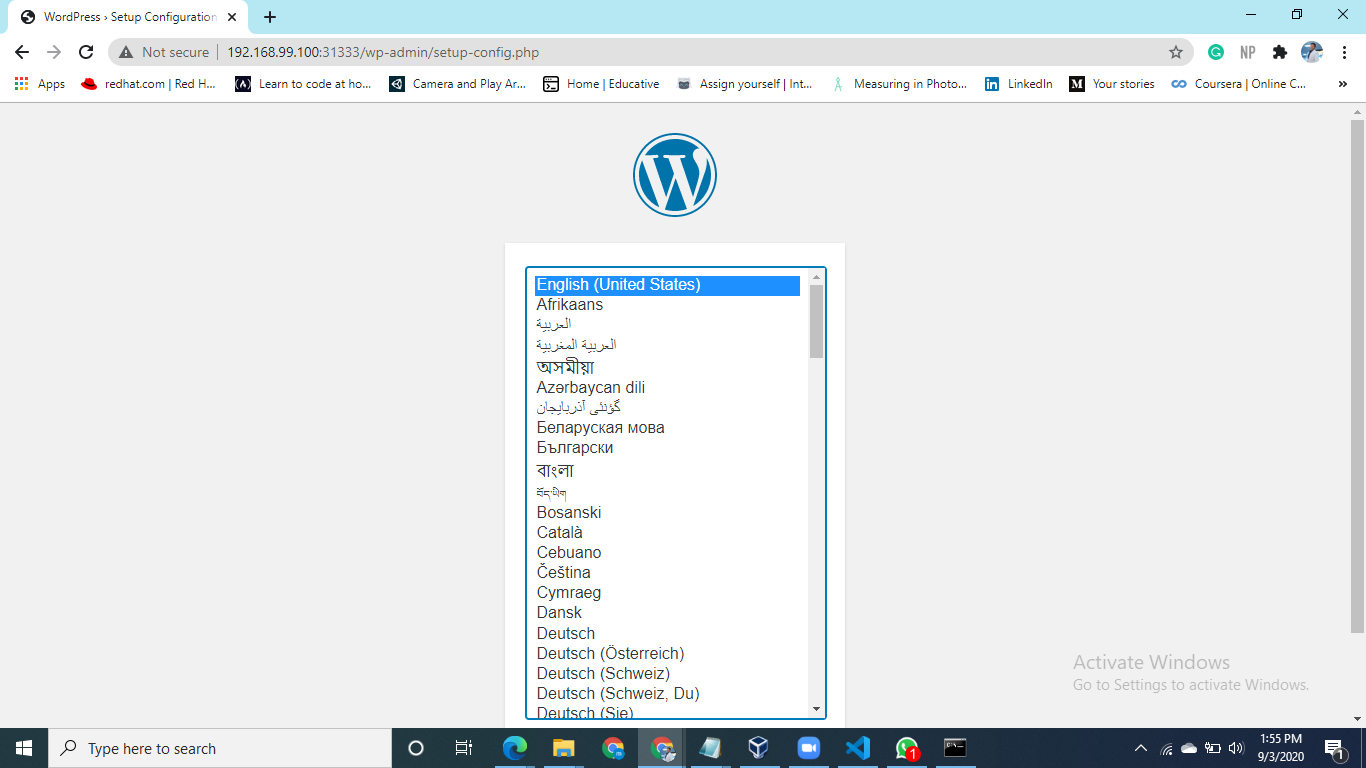Screen dimensions: 1366x768
Task: Open LinkedIn bookmark
Action: point(1018,84)
